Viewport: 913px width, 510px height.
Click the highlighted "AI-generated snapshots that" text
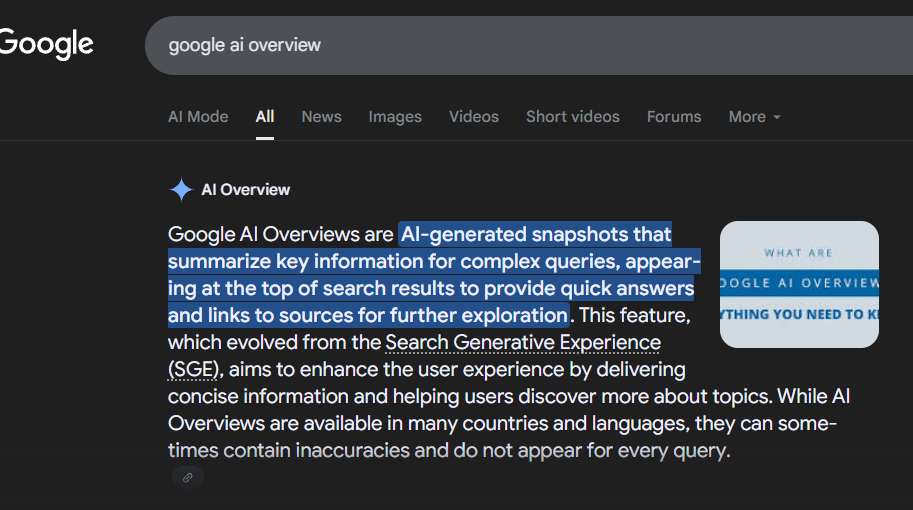[536, 235]
